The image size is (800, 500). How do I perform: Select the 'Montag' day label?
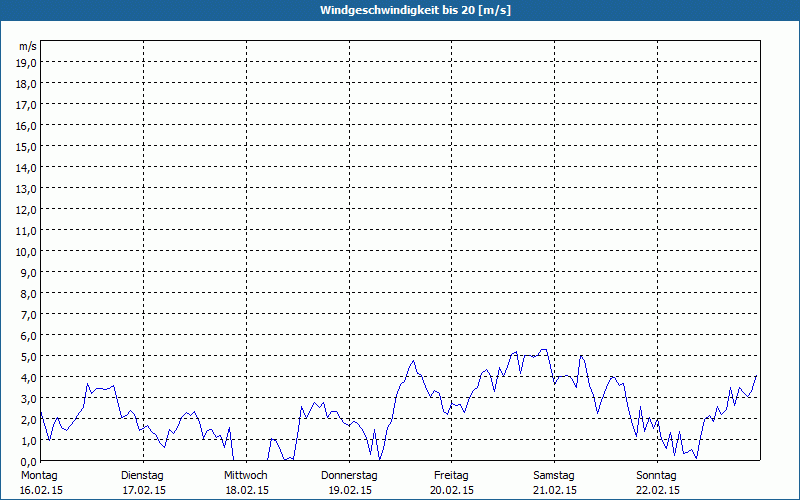click(39, 476)
